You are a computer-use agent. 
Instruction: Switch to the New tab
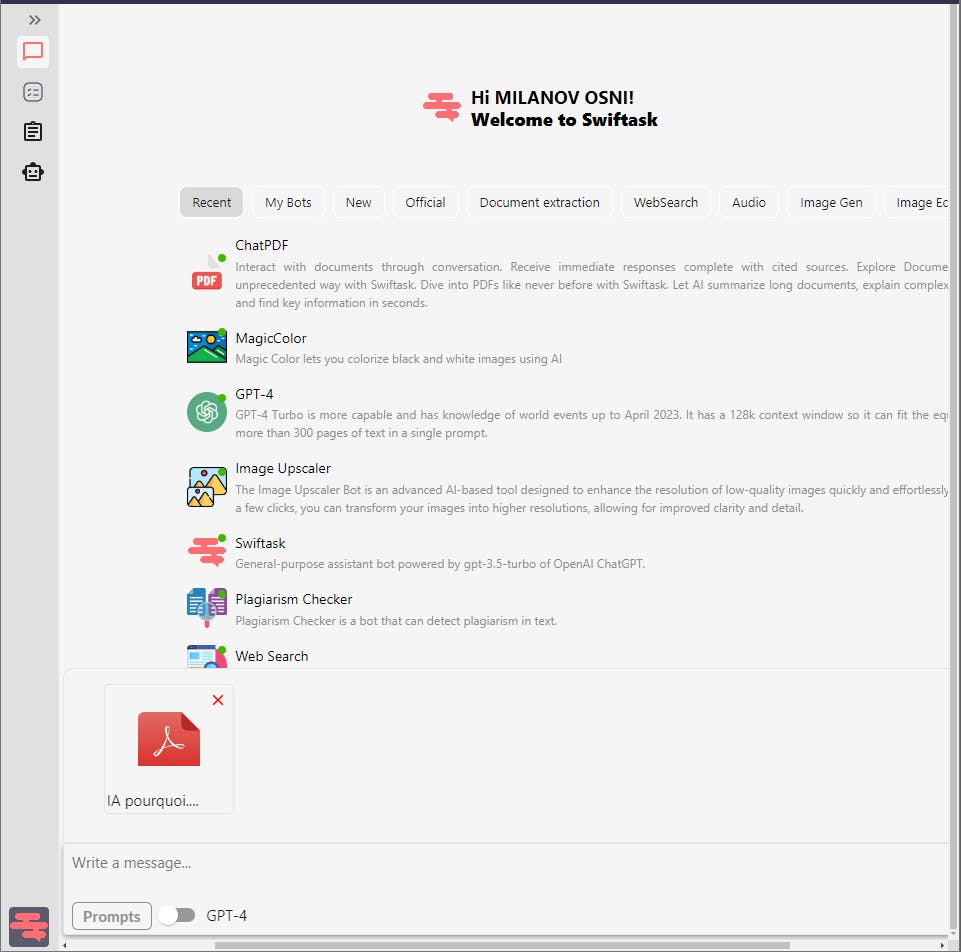point(358,202)
